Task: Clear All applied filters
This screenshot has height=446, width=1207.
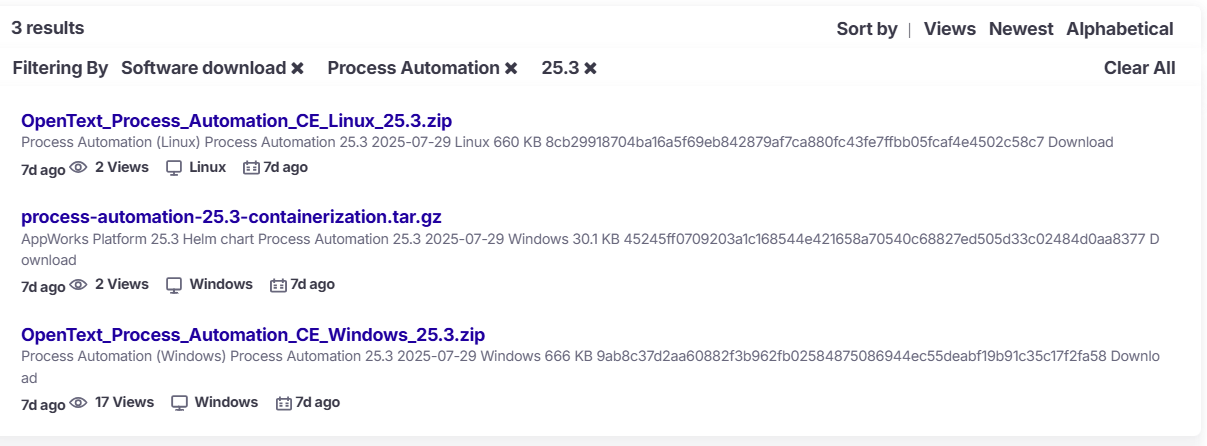Action: (1139, 68)
